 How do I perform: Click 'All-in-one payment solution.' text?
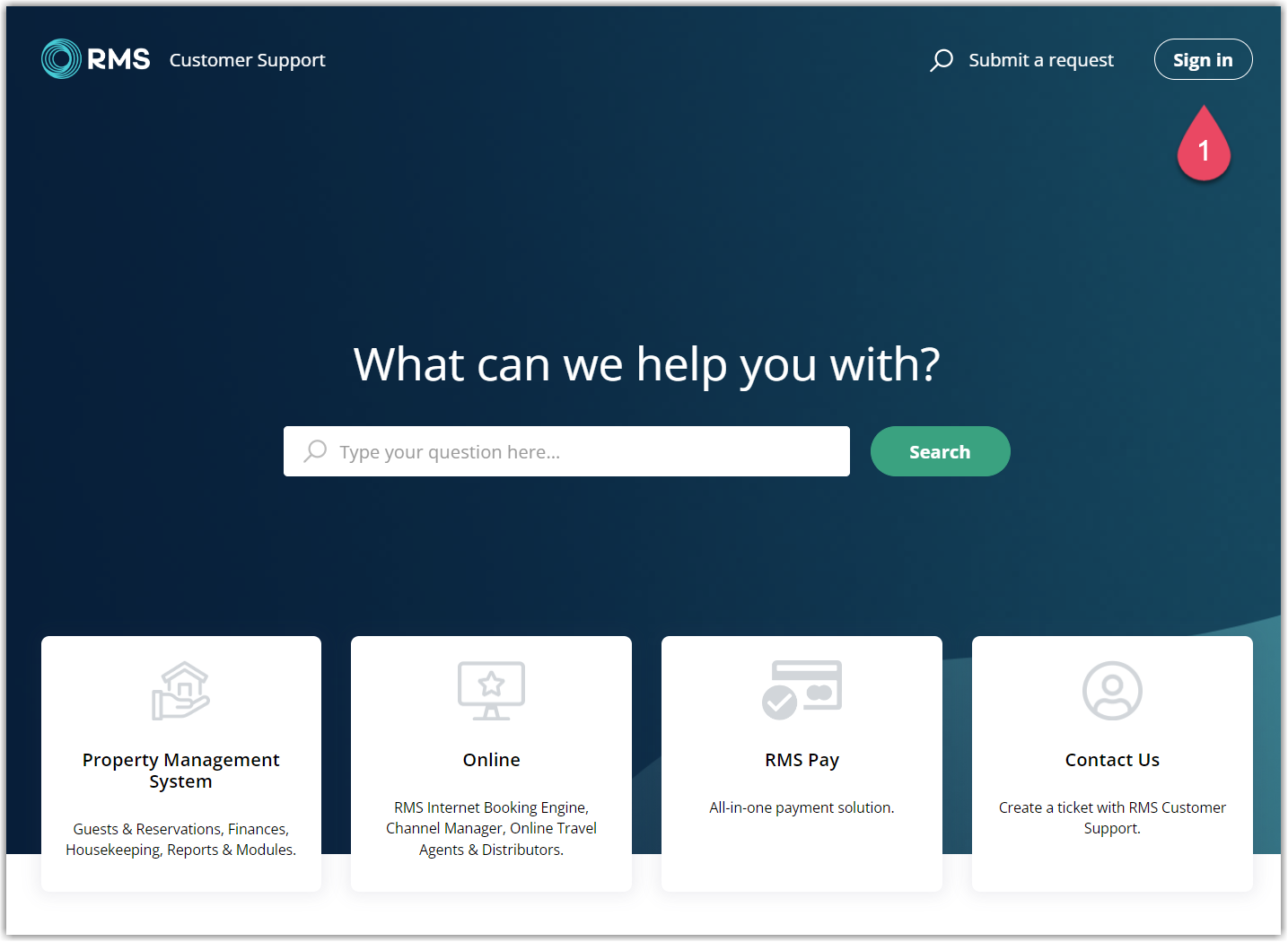coord(802,807)
